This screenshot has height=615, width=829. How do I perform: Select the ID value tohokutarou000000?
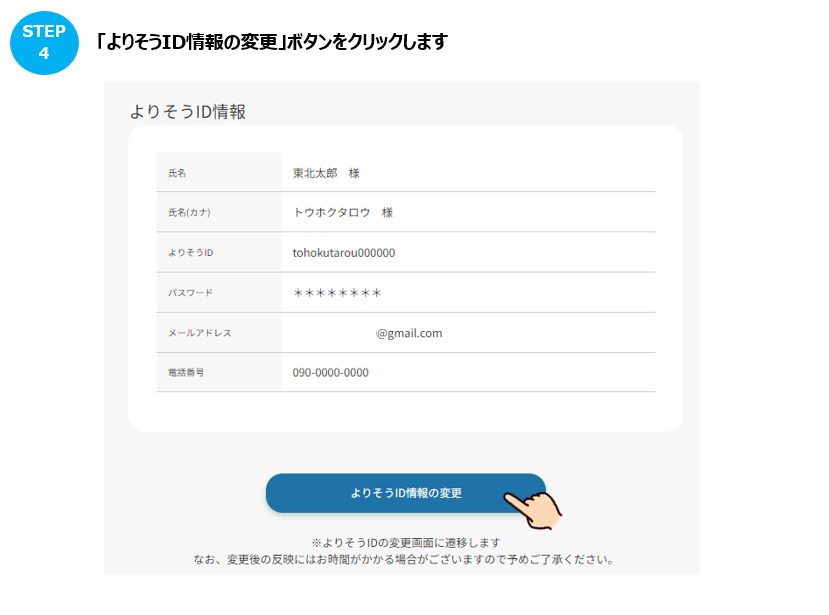(343, 252)
